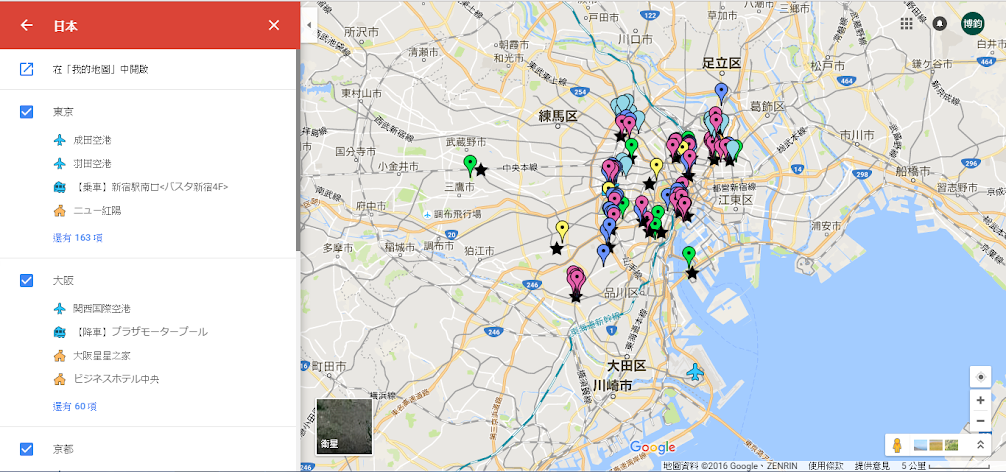The height and width of the screenshot is (472, 1006).
Task: Open map via 在「我的地圖」中開啟
Action: 100,69
